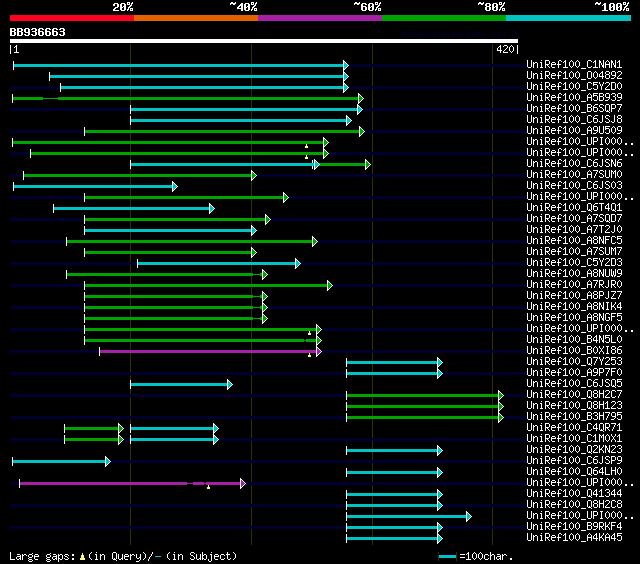Click the green ~80% identity legend segment

(x=444, y=18)
